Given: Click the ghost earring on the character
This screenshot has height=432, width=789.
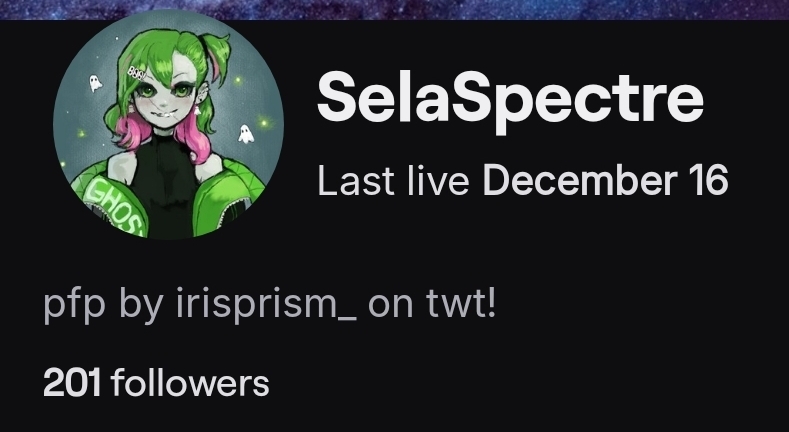Looking at the screenshot, I should pos(197,110).
